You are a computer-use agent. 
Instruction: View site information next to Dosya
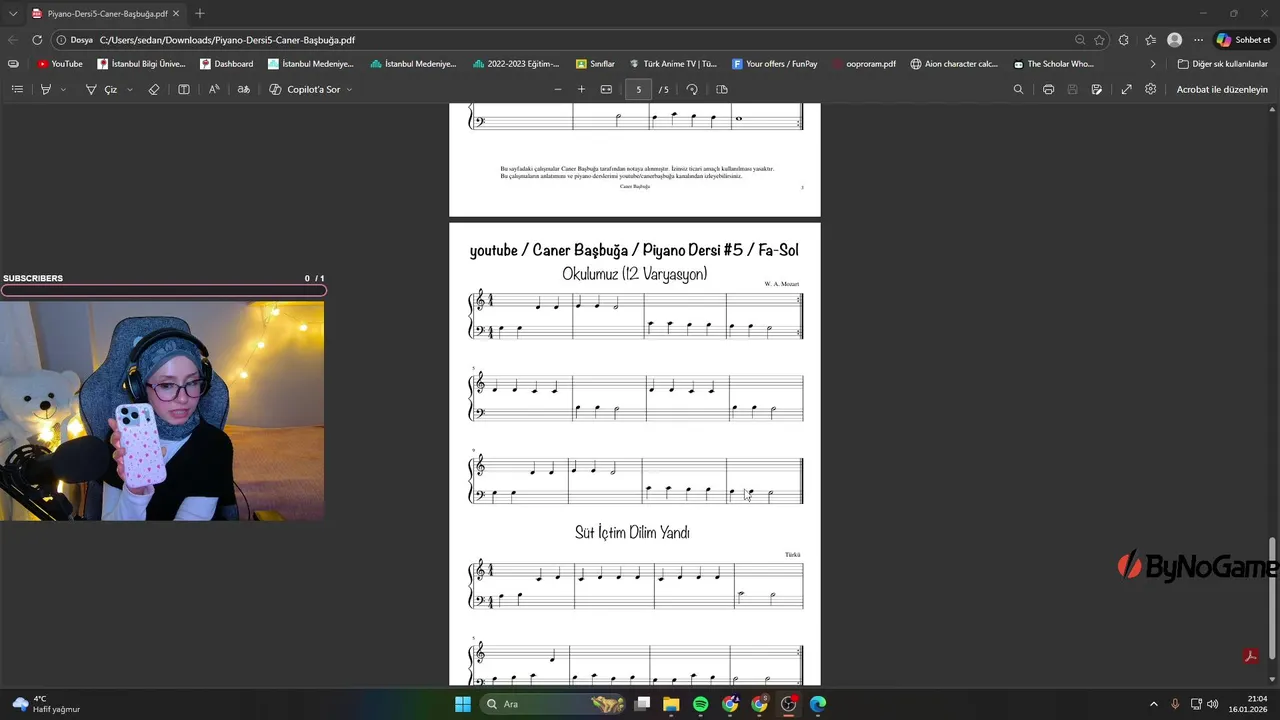point(74,40)
